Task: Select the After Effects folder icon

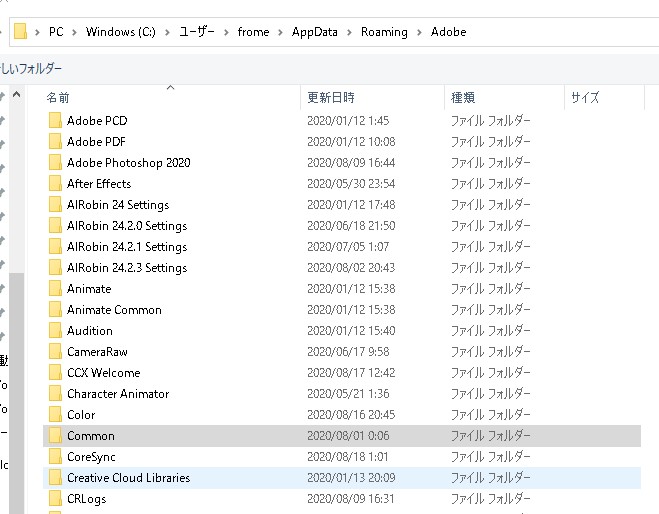Action: [55, 184]
